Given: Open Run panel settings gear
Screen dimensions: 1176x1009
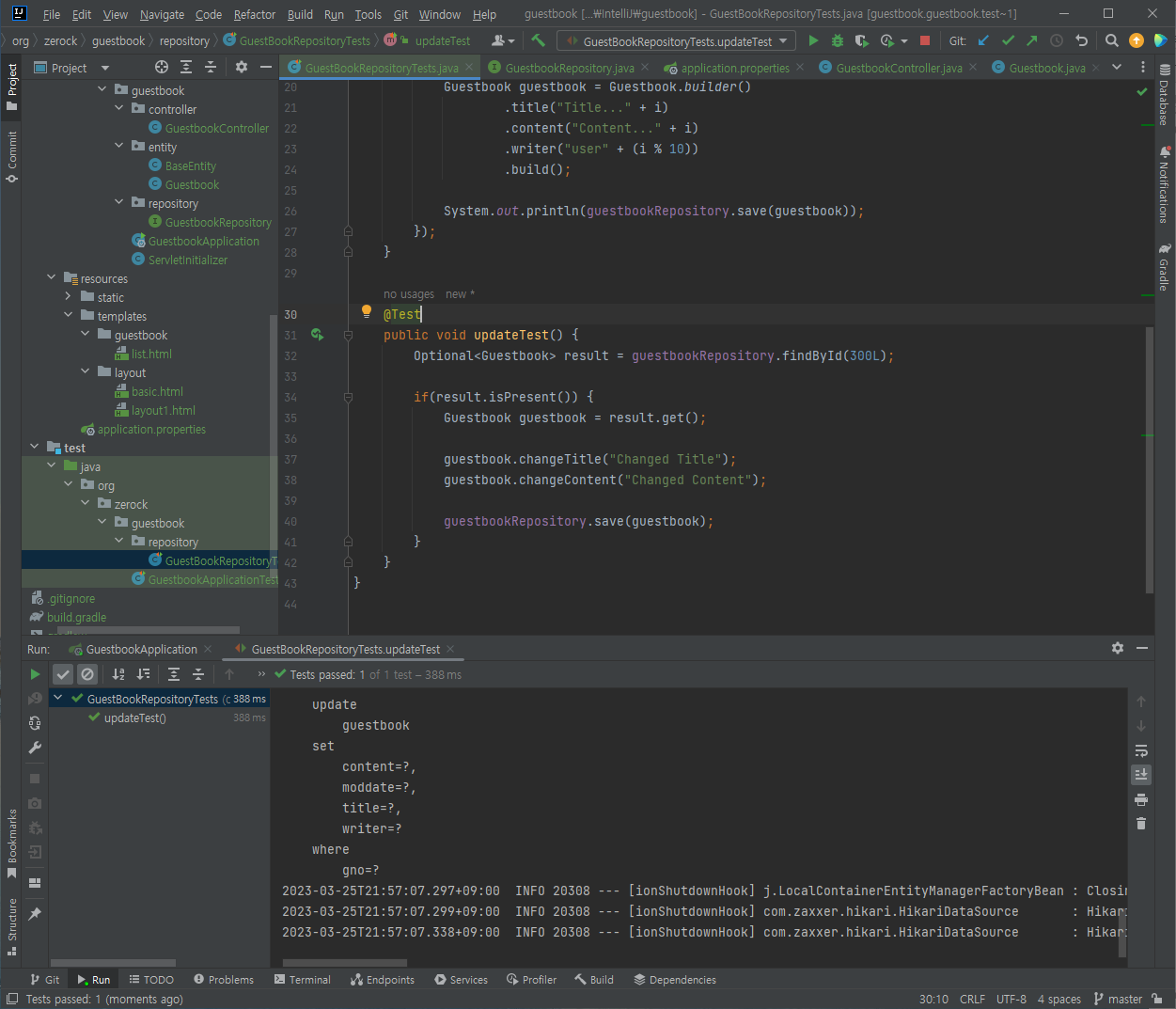Looking at the screenshot, I should coord(1118,648).
